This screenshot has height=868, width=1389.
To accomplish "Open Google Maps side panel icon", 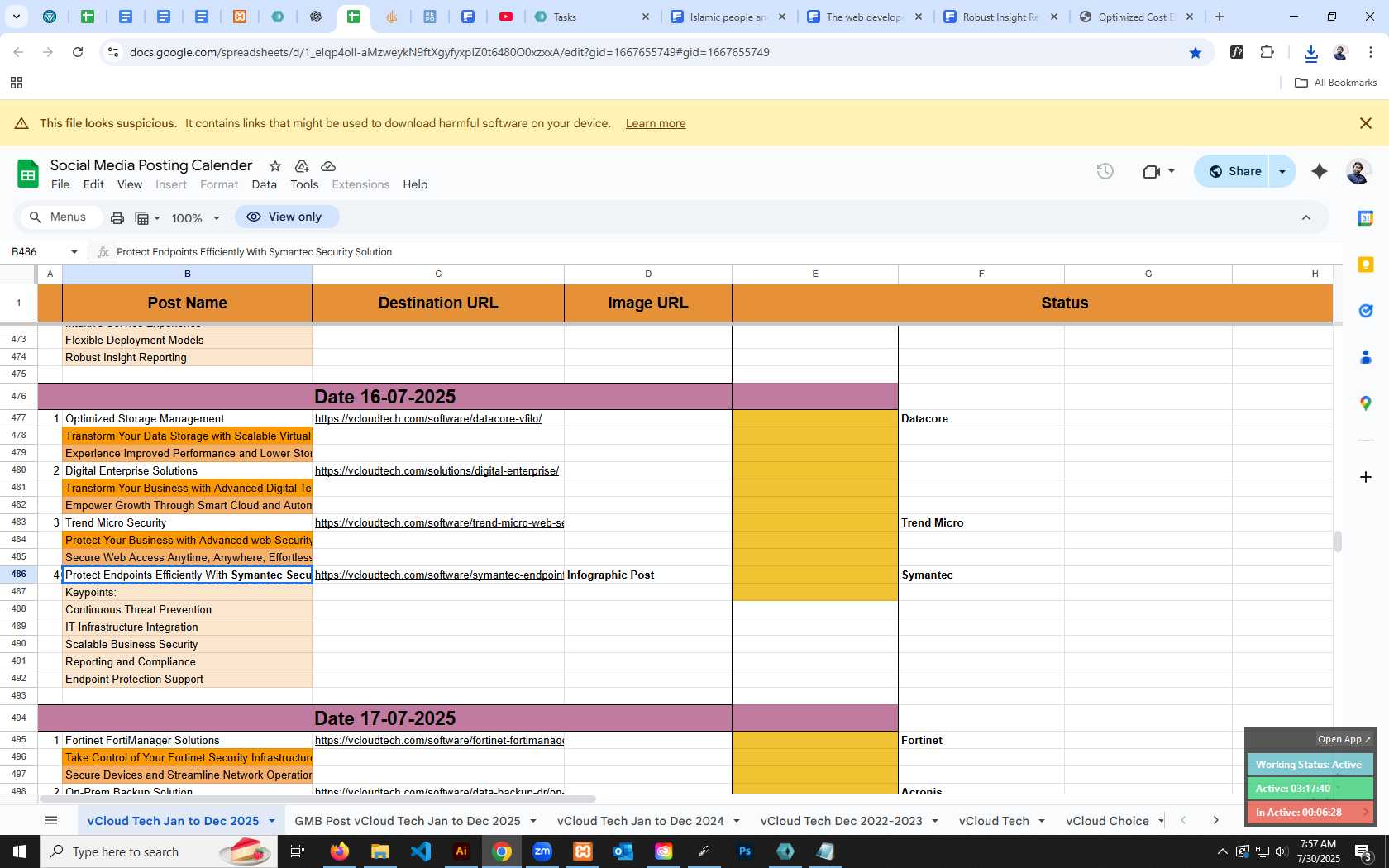I will tap(1366, 403).
